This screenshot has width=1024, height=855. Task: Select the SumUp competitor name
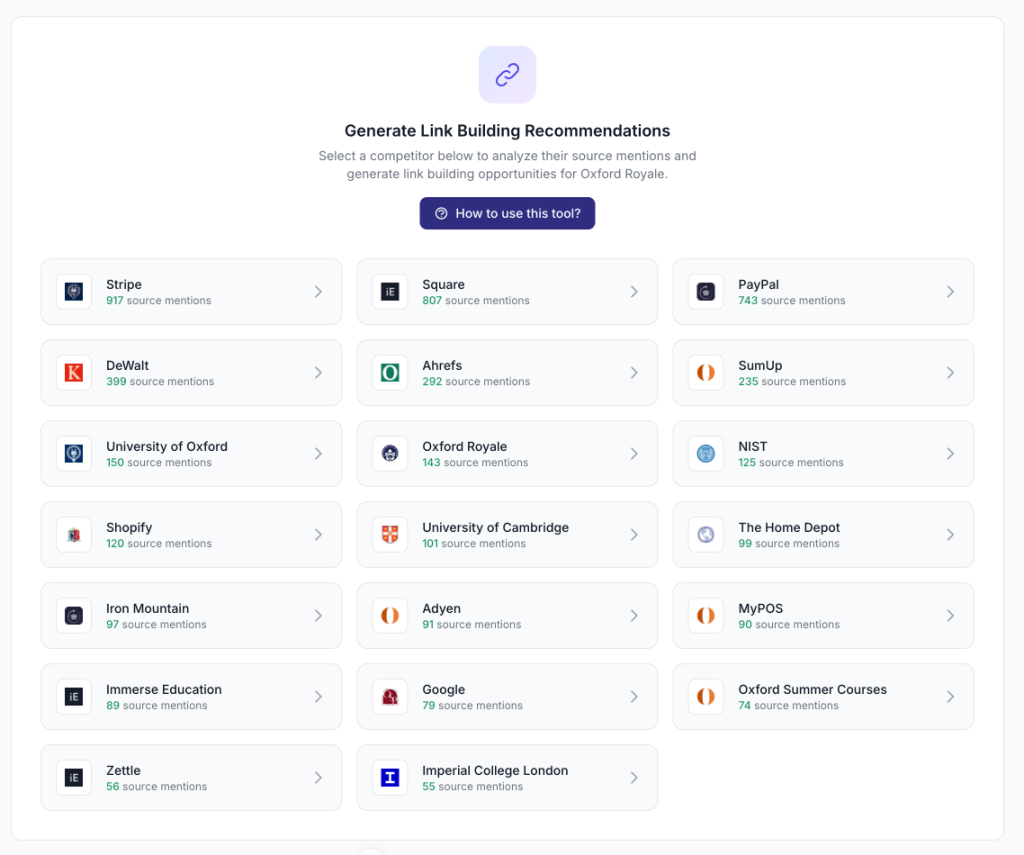(x=760, y=365)
